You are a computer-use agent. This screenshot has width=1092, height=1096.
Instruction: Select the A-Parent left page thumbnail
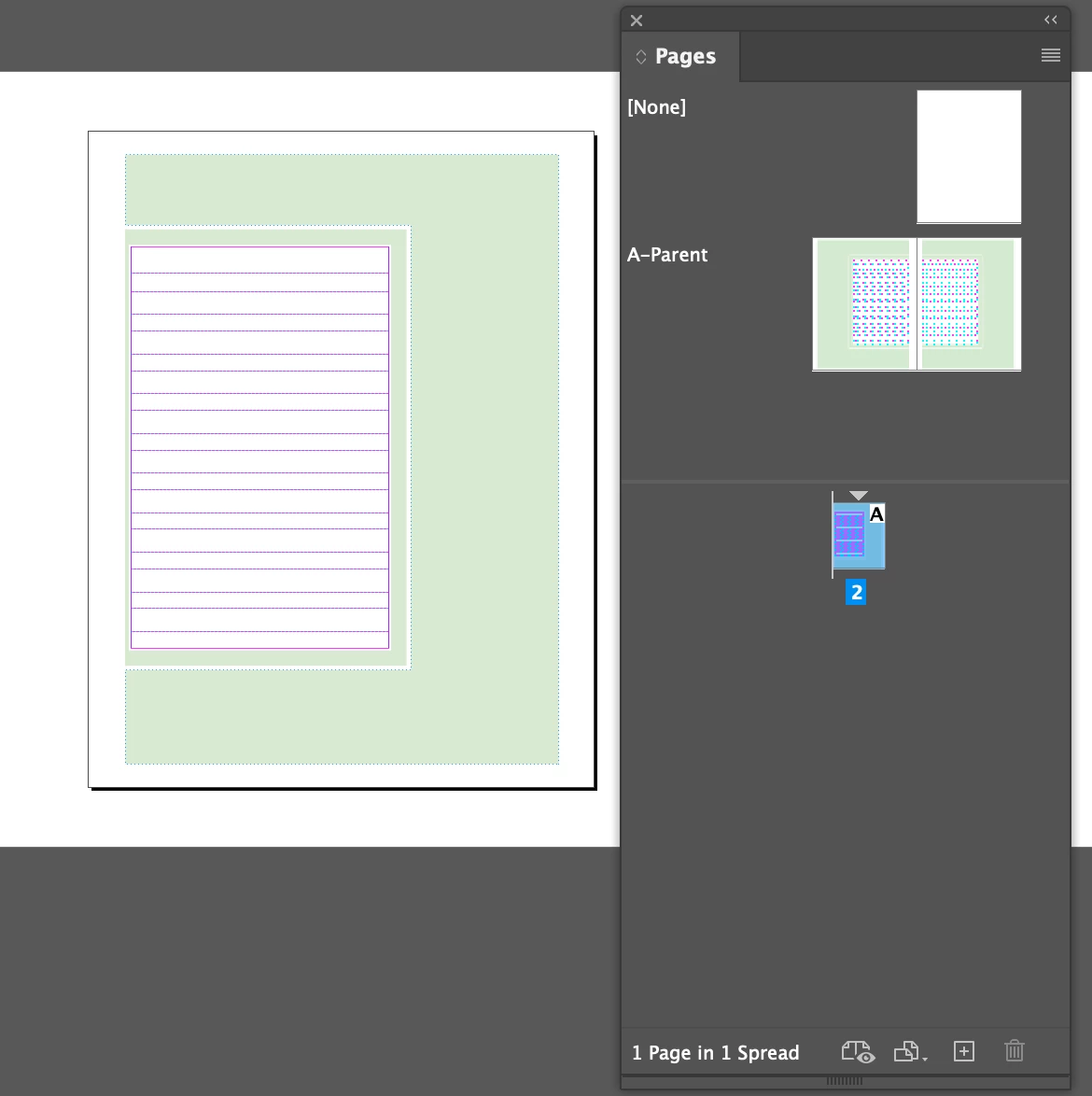[864, 304]
